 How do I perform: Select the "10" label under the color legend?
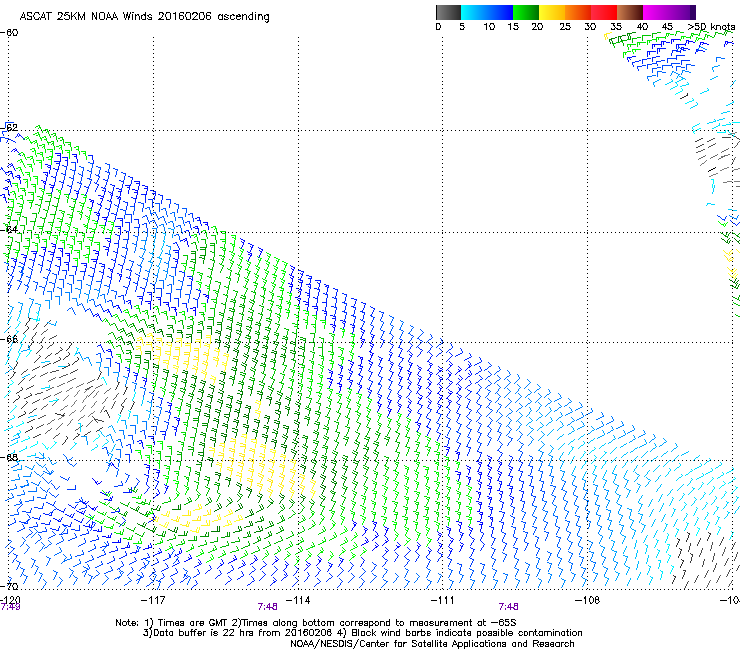pyautogui.click(x=489, y=27)
